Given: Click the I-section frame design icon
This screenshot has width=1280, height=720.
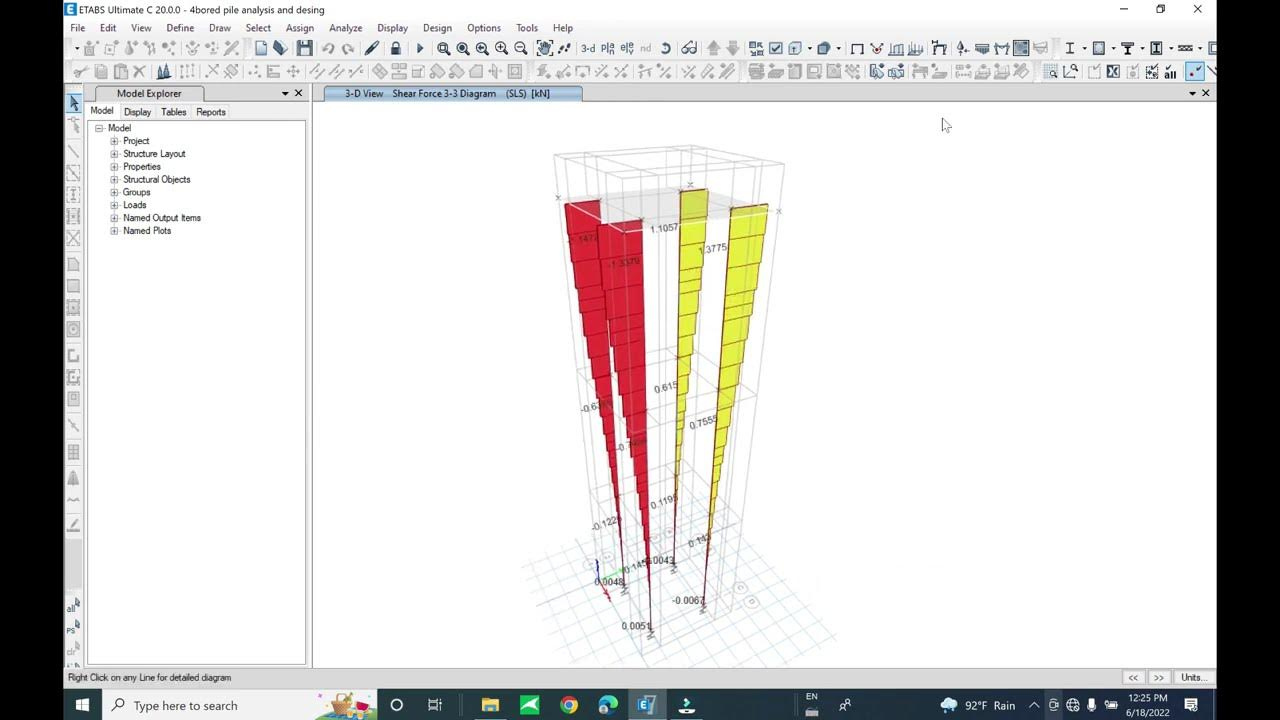Looking at the screenshot, I should click(x=1070, y=48).
